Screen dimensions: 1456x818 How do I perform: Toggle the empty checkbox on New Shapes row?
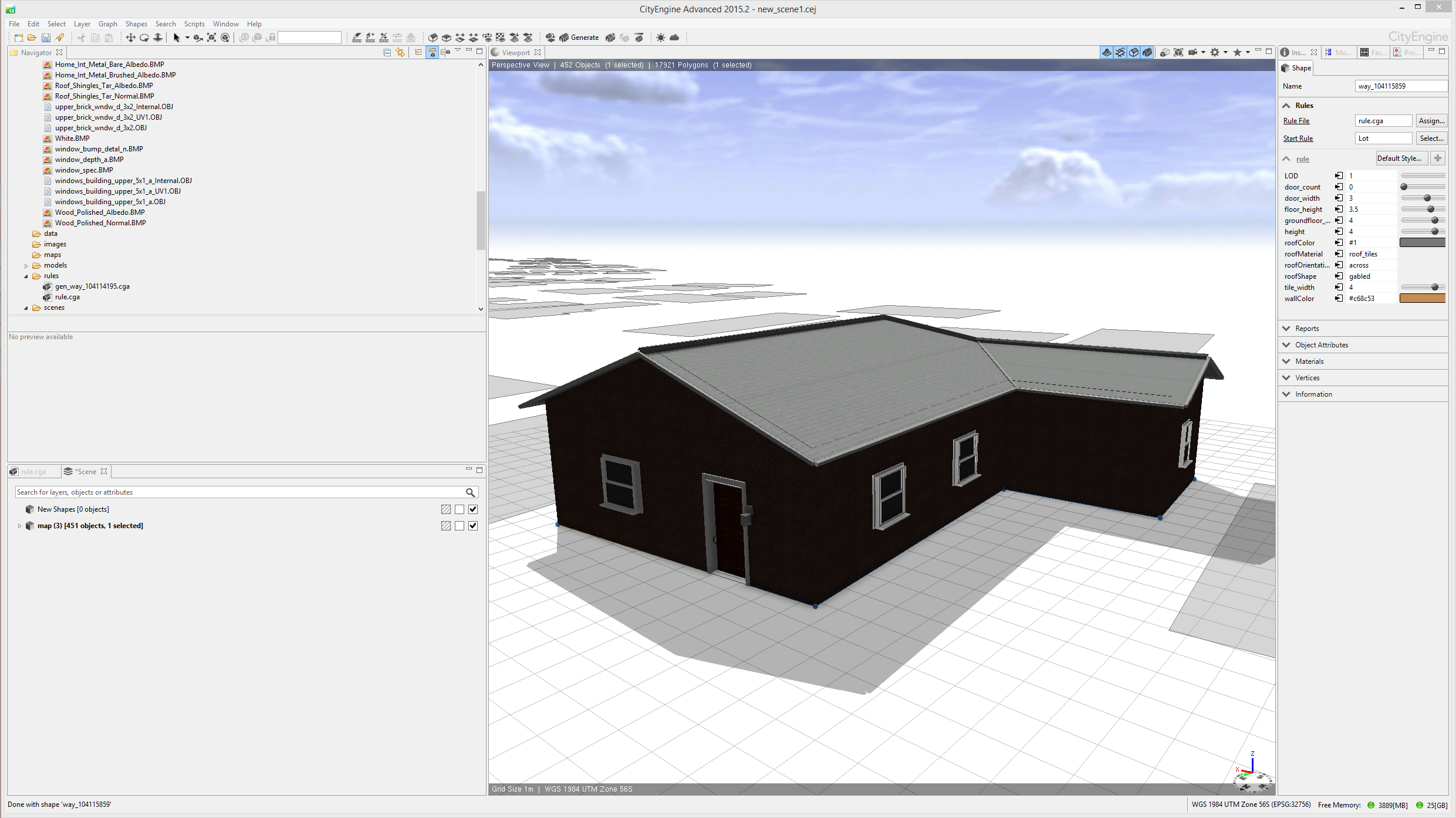click(x=460, y=509)
